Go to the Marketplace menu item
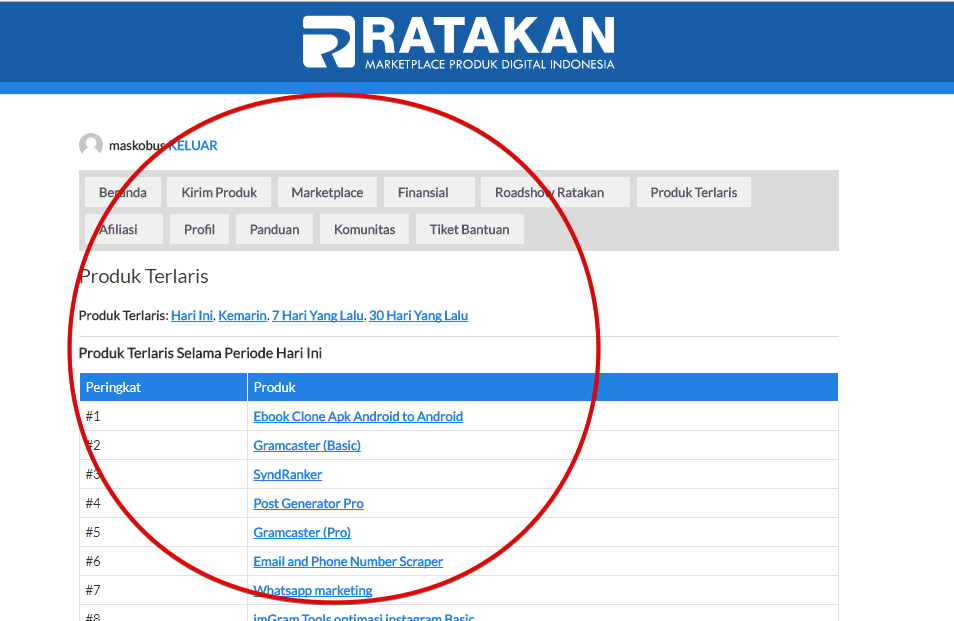 pos(327,192)
